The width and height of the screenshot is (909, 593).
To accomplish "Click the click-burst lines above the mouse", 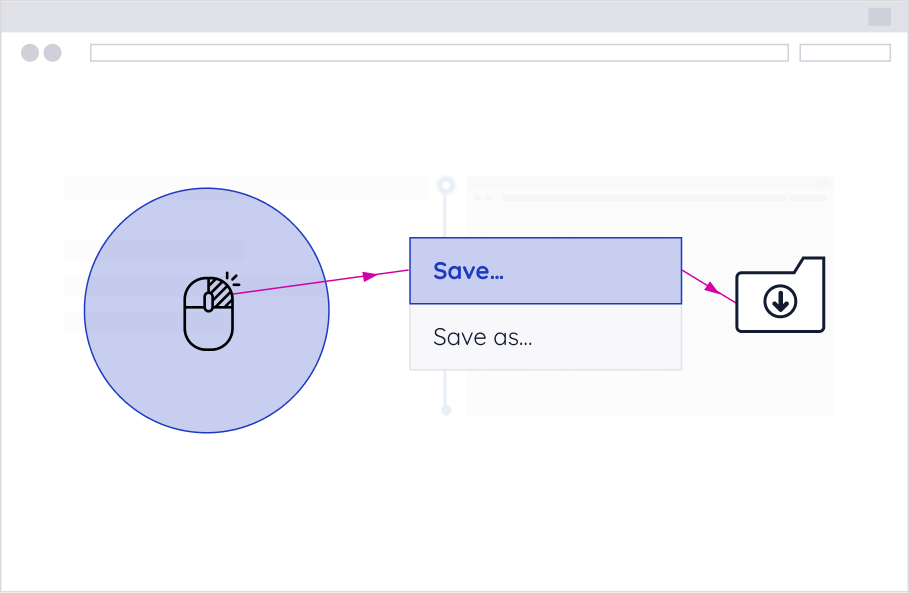I will click(x=233, y=278).
